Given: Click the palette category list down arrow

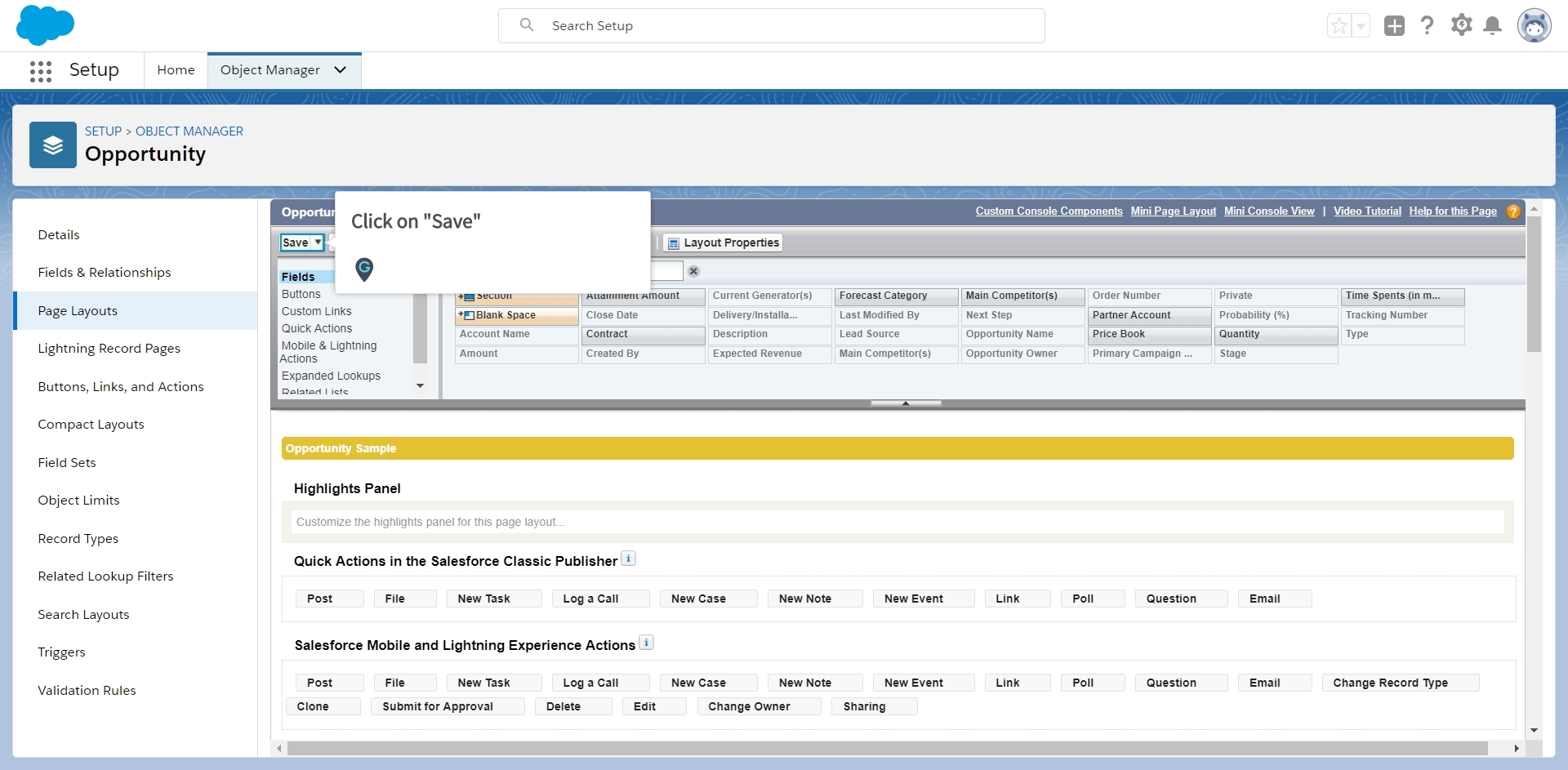Looking at the screenshot, I should pos(421,386).
